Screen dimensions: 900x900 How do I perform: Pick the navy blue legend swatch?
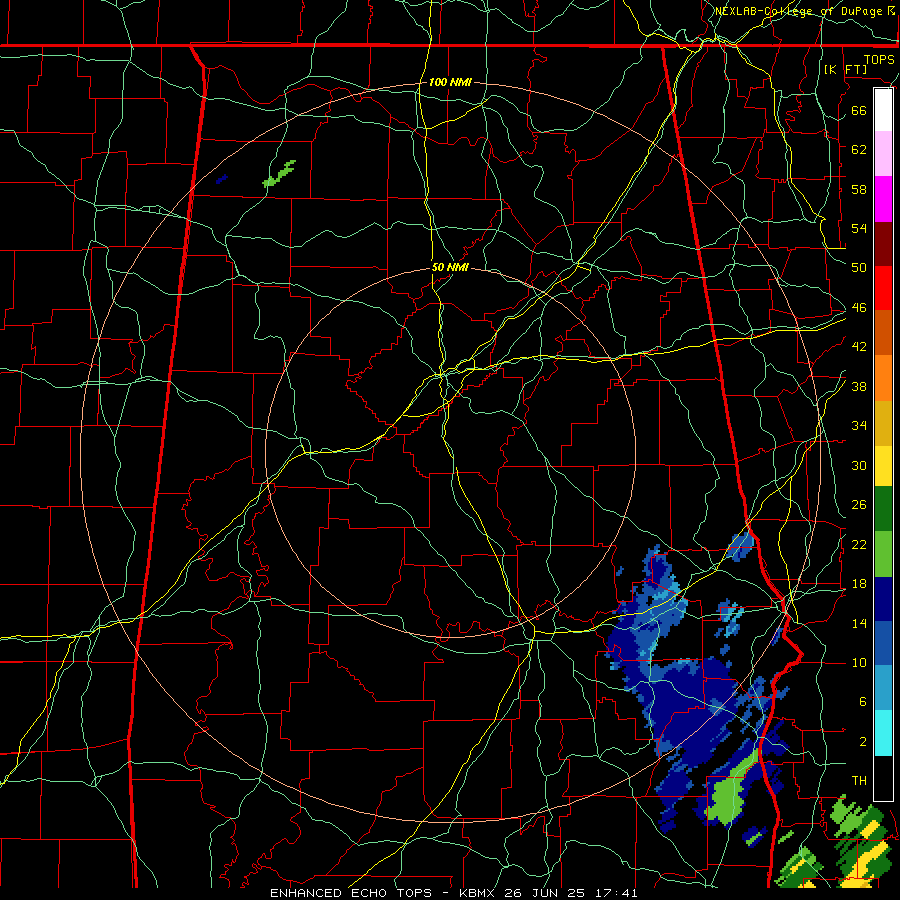[883, 599]
